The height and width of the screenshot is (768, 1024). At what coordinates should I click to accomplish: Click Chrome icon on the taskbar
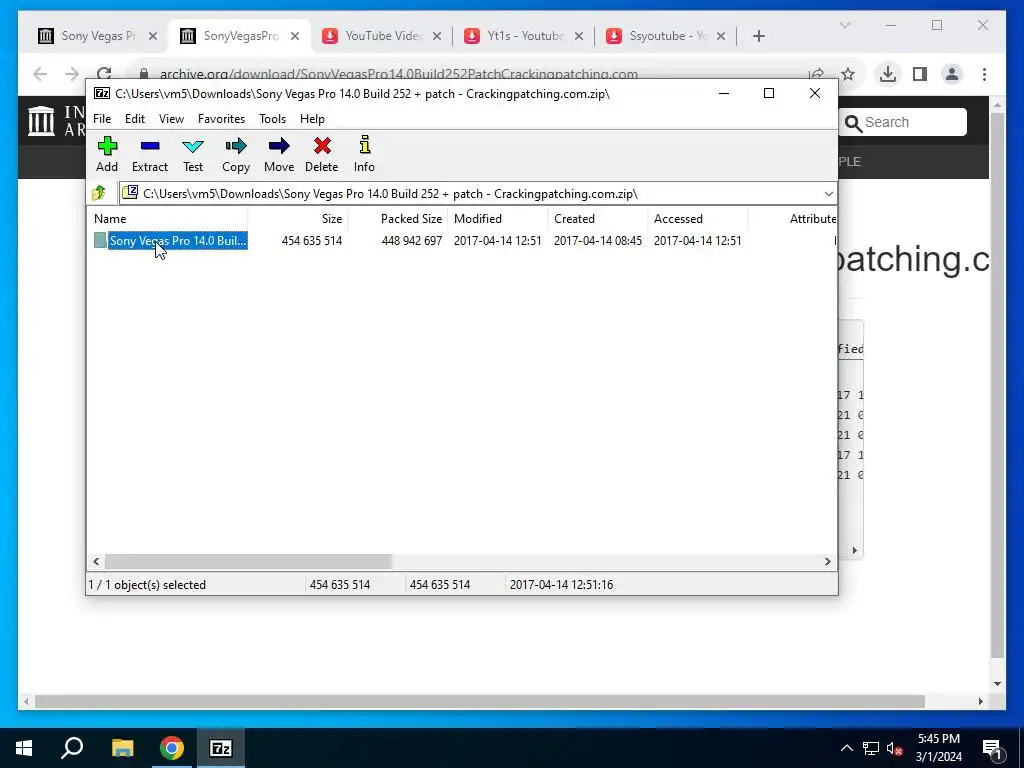coord(172,748)
